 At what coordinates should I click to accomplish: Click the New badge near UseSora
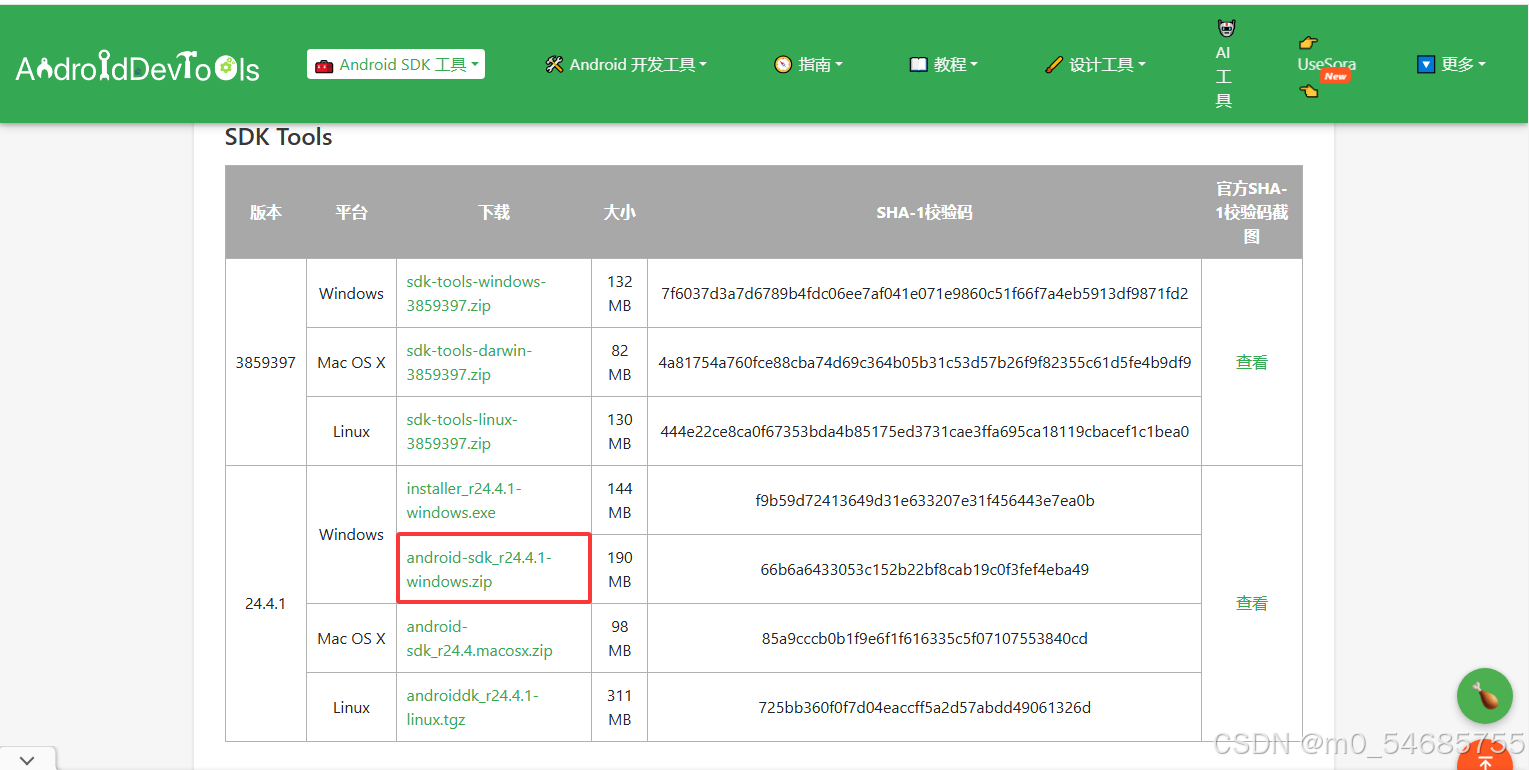coord(1335,76)
